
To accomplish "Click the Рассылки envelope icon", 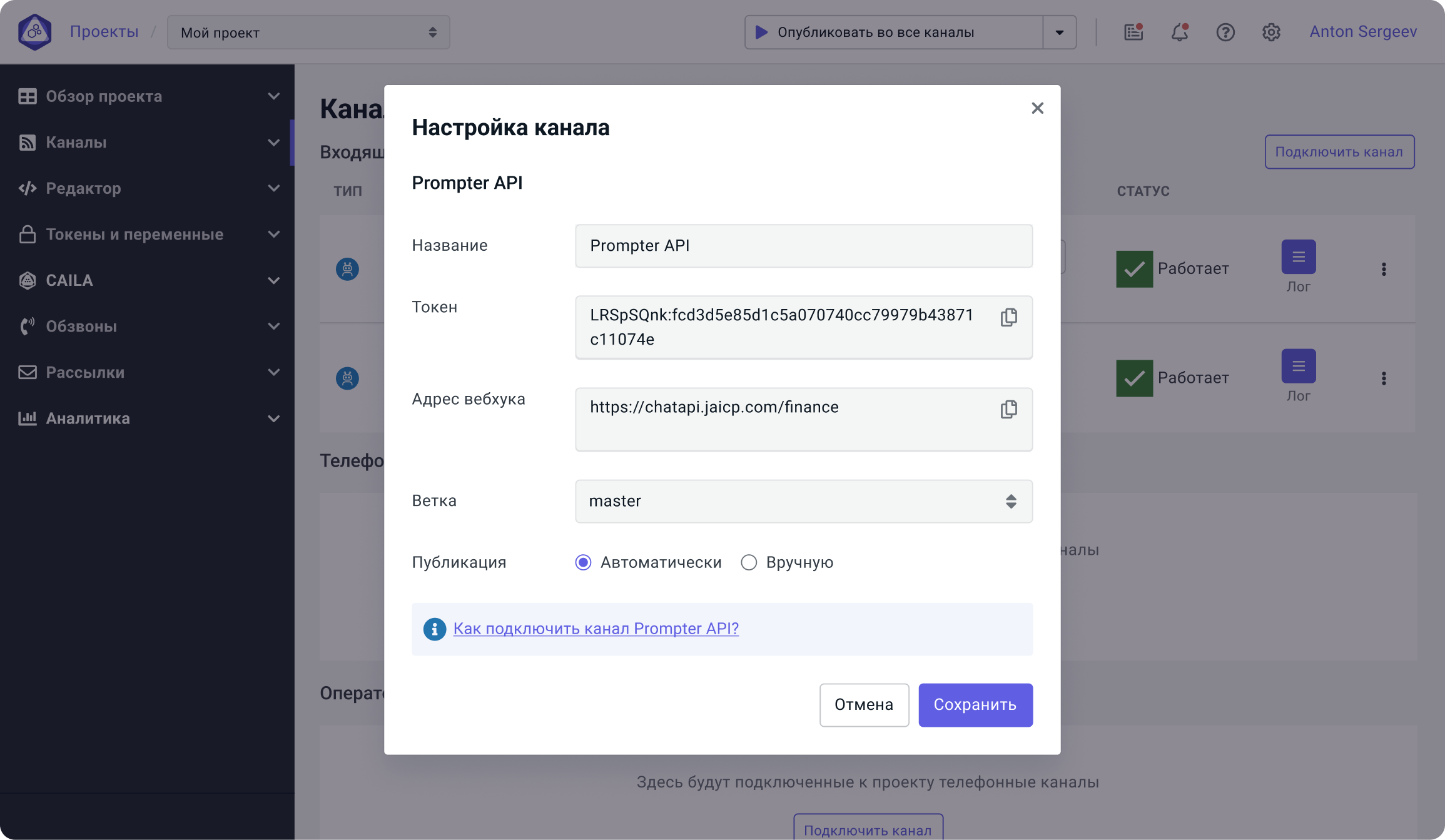I will (28, 372).
